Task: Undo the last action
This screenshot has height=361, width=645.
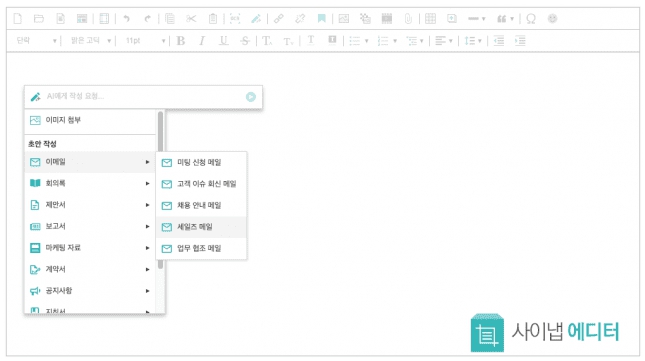Action: (126, 19)
